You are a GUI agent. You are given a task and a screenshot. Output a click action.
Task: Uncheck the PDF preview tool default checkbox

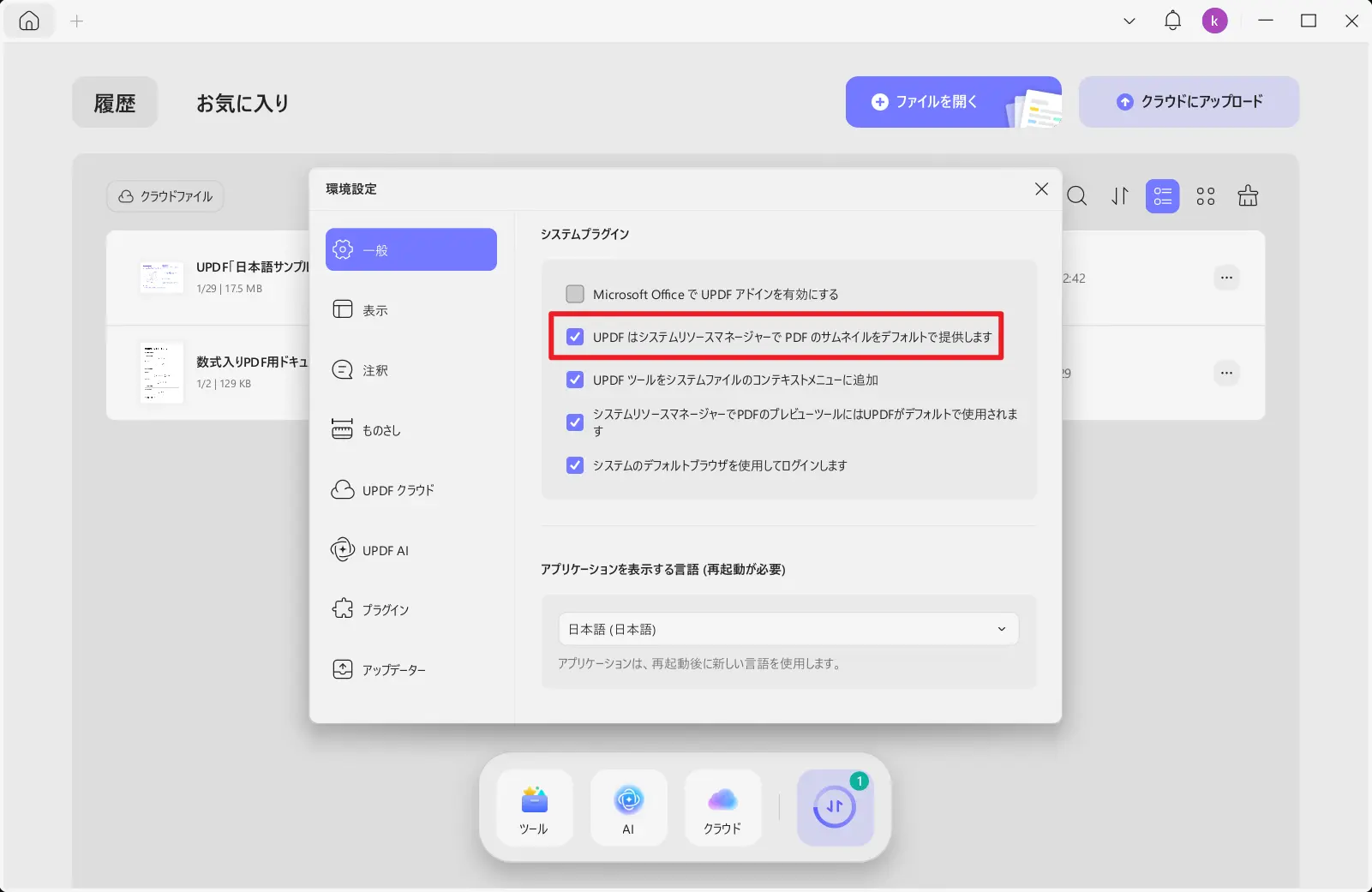coord(575,422)
